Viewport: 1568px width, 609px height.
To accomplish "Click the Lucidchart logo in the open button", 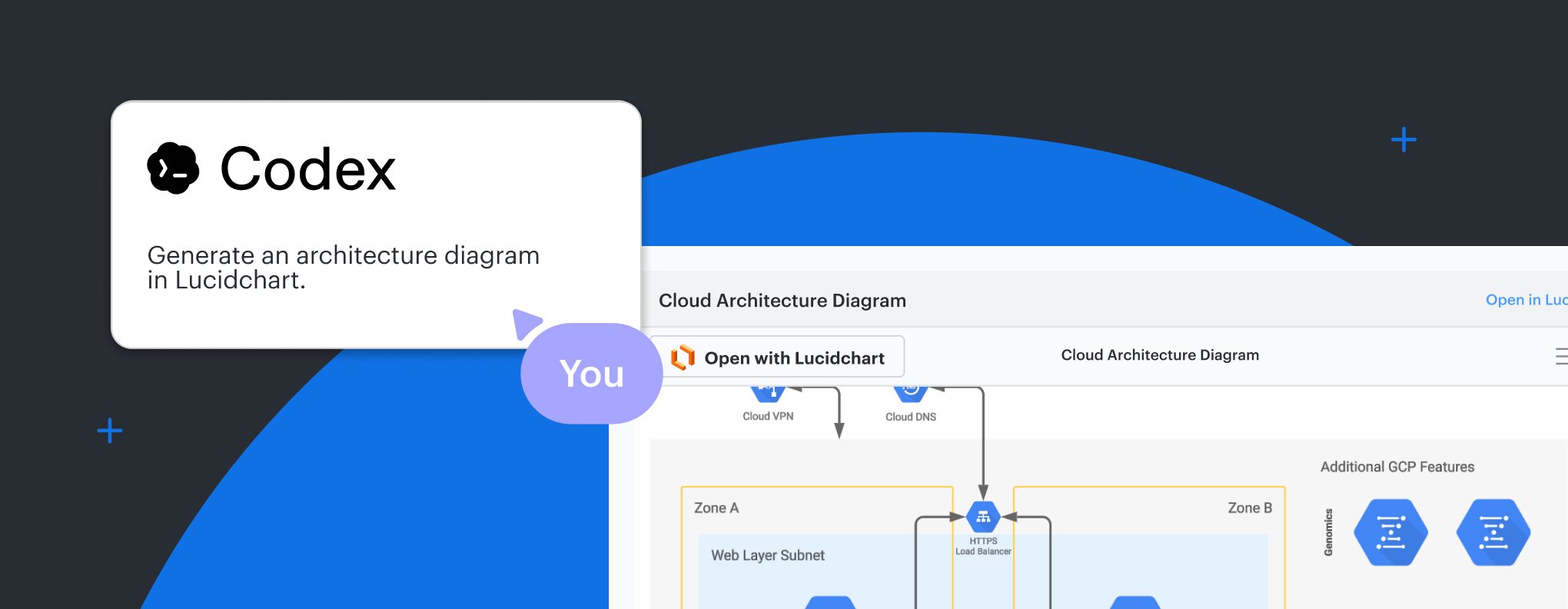I will tap(683, 358).
